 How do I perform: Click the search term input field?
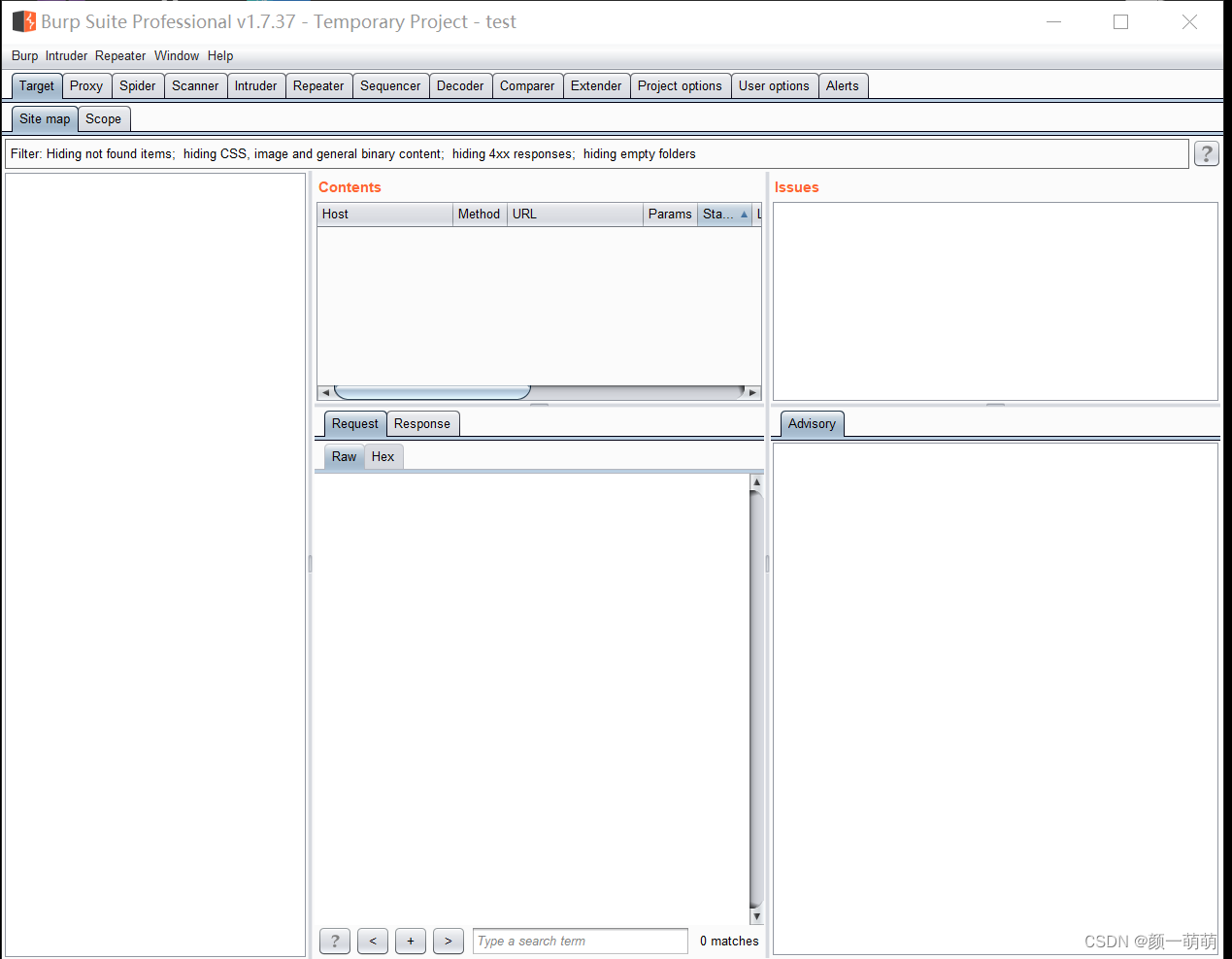coord(581,941)
